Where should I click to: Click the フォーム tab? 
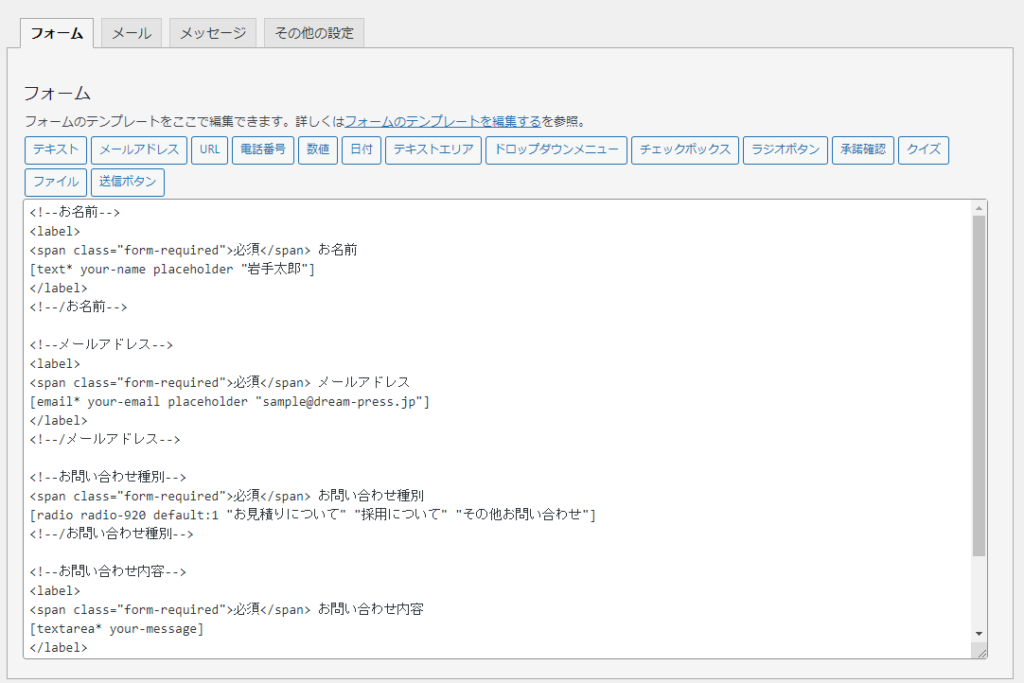click(x=57, y=33)
